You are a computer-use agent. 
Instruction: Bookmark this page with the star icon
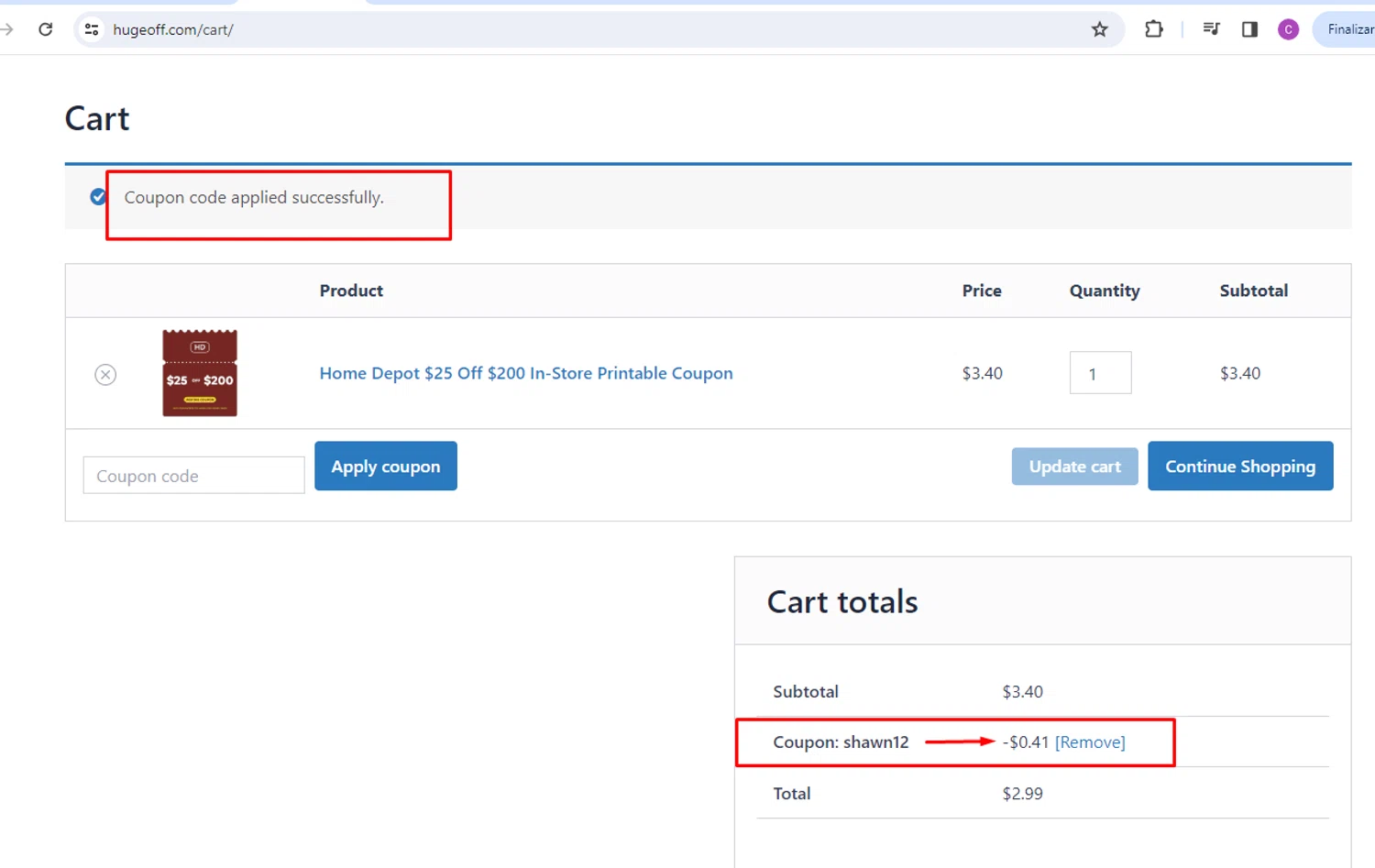tap(1100, 29)
